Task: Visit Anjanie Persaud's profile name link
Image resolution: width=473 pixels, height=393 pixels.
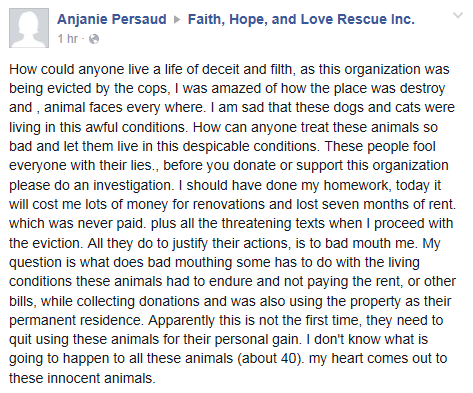Action: click(x=112, y=19)
